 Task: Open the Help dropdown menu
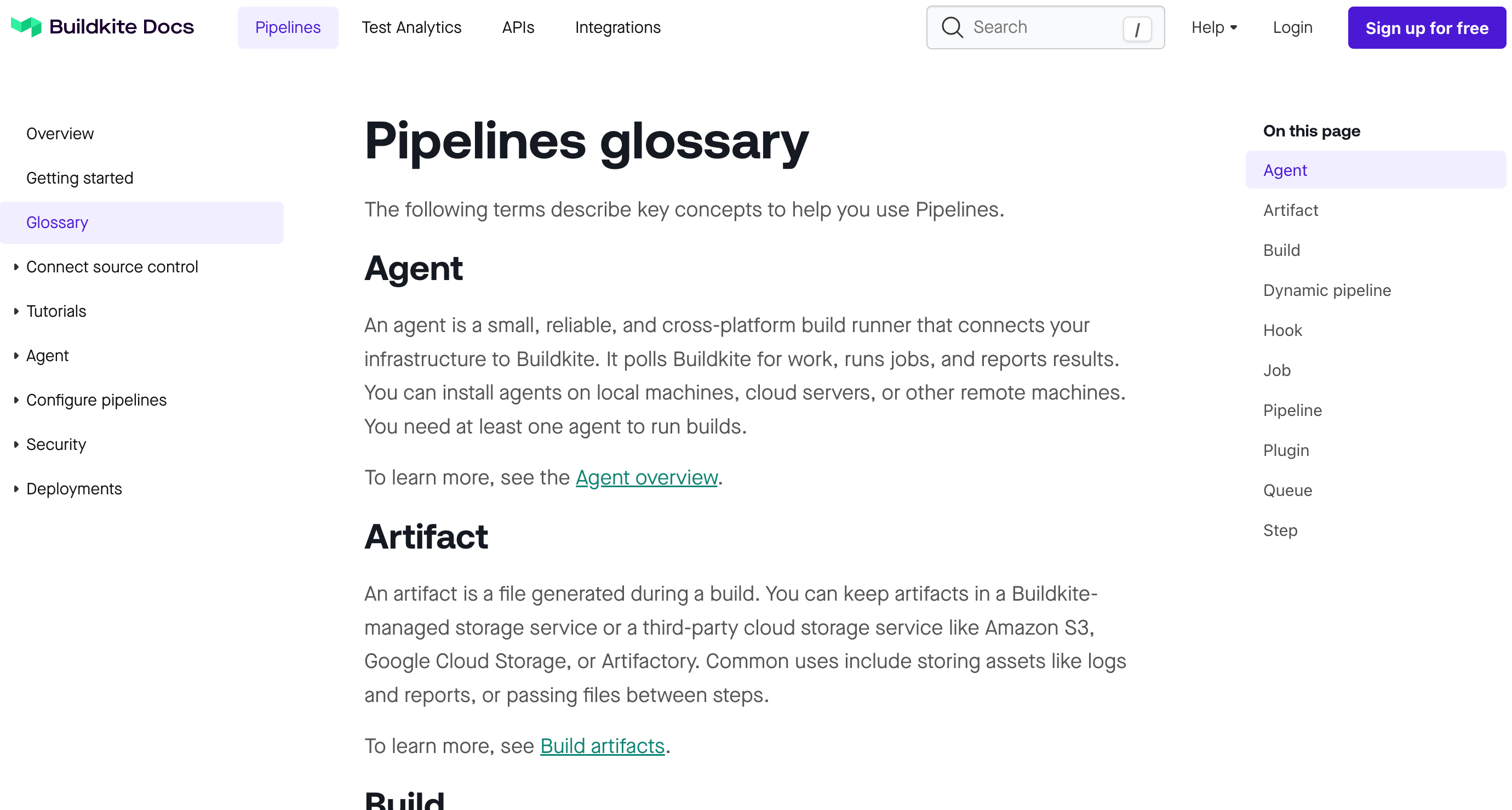pos(1214,27)
